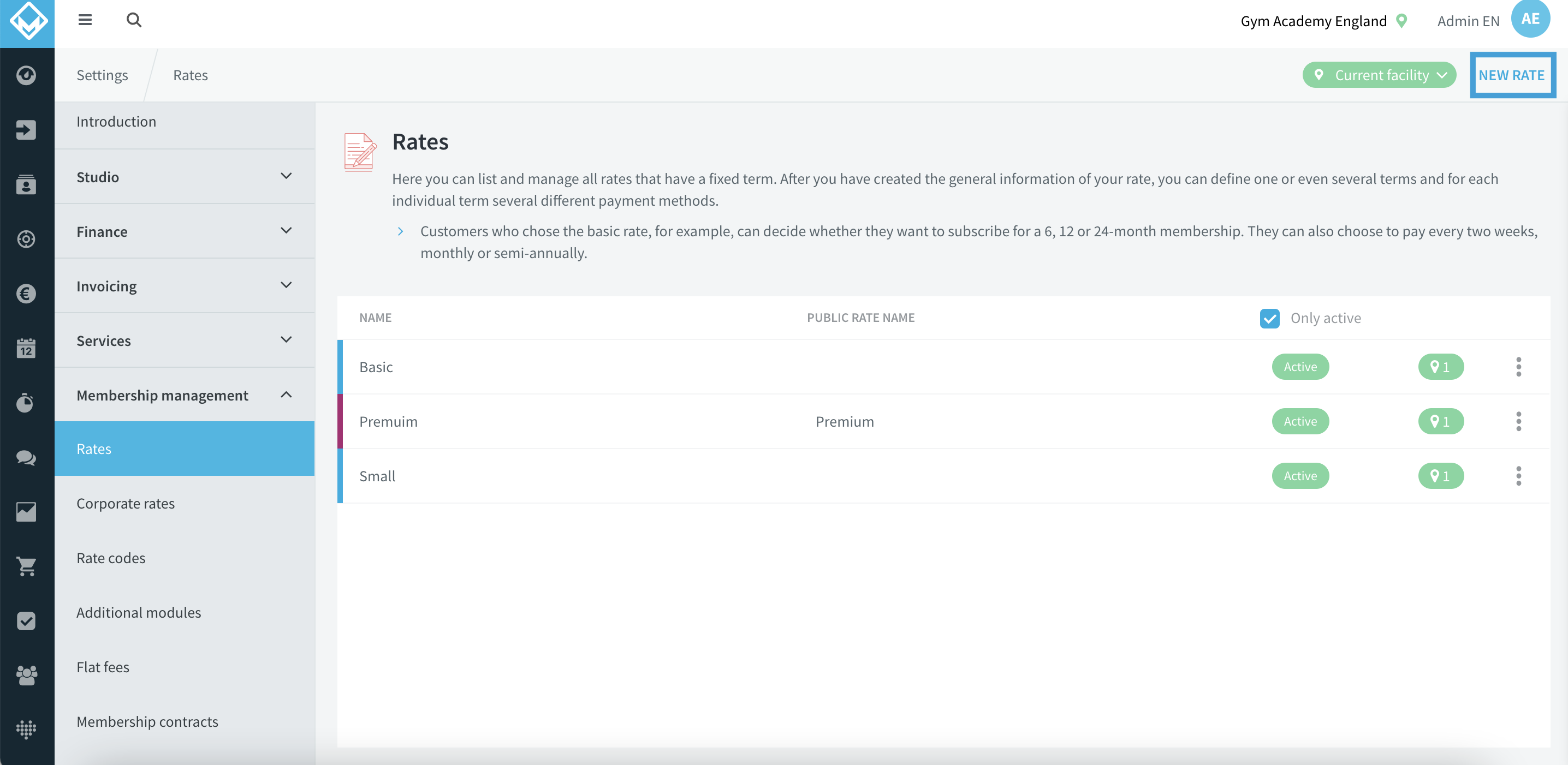Click the Gym Academy England facility name
Screen dimensions: 1568x765
coord(1314,21)
